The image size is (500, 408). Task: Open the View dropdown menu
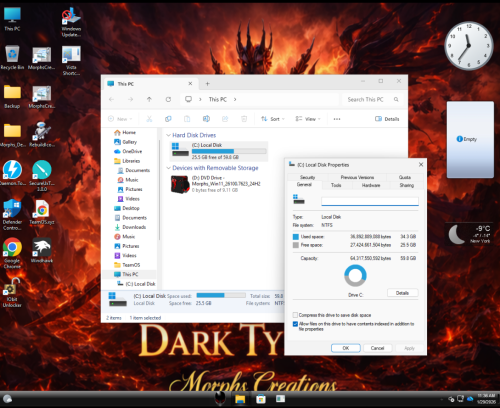coord(308,119)
